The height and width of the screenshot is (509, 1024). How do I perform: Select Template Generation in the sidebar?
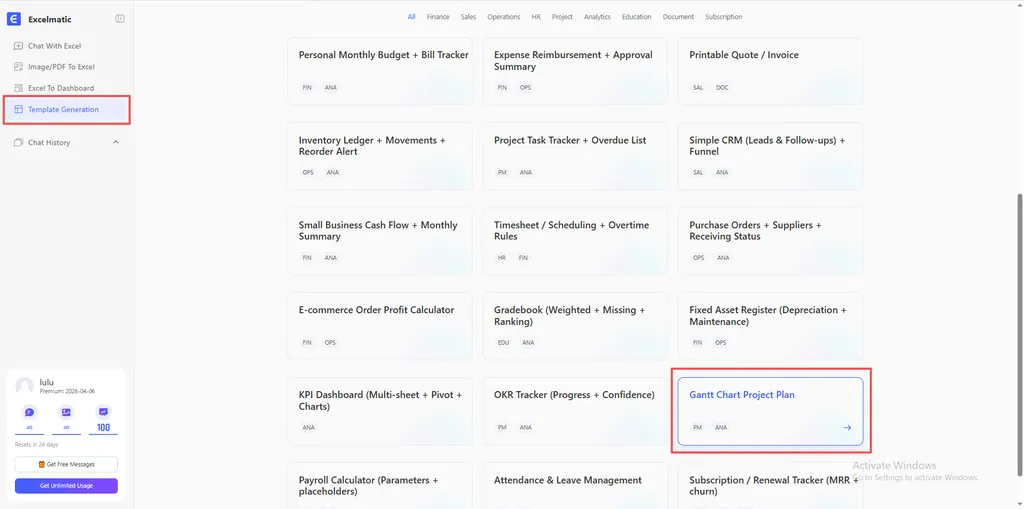(x=63, y=109)
